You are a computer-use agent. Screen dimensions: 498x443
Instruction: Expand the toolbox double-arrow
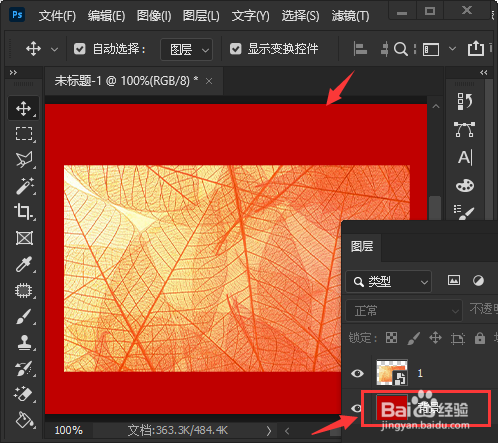click(x=13, y=72)
